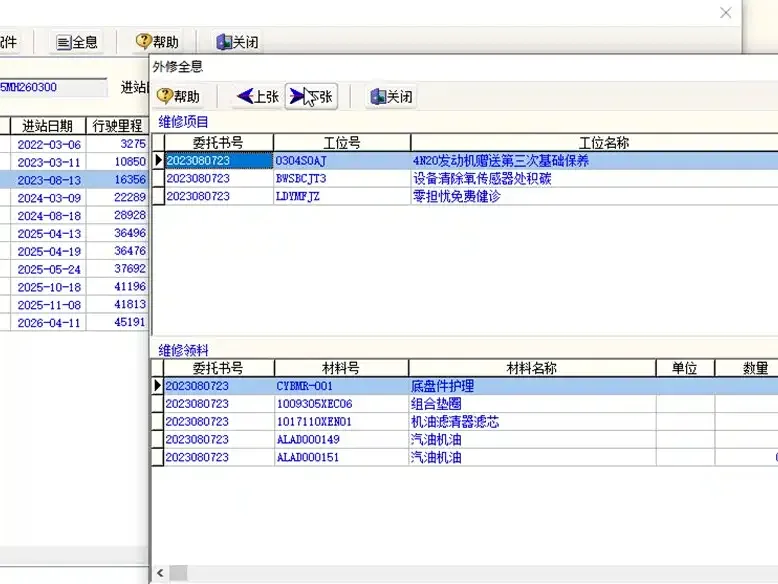Select the visit dated 2026-04-11
The height and width of the screenshot is (584, 778).
tap(49, 323)
